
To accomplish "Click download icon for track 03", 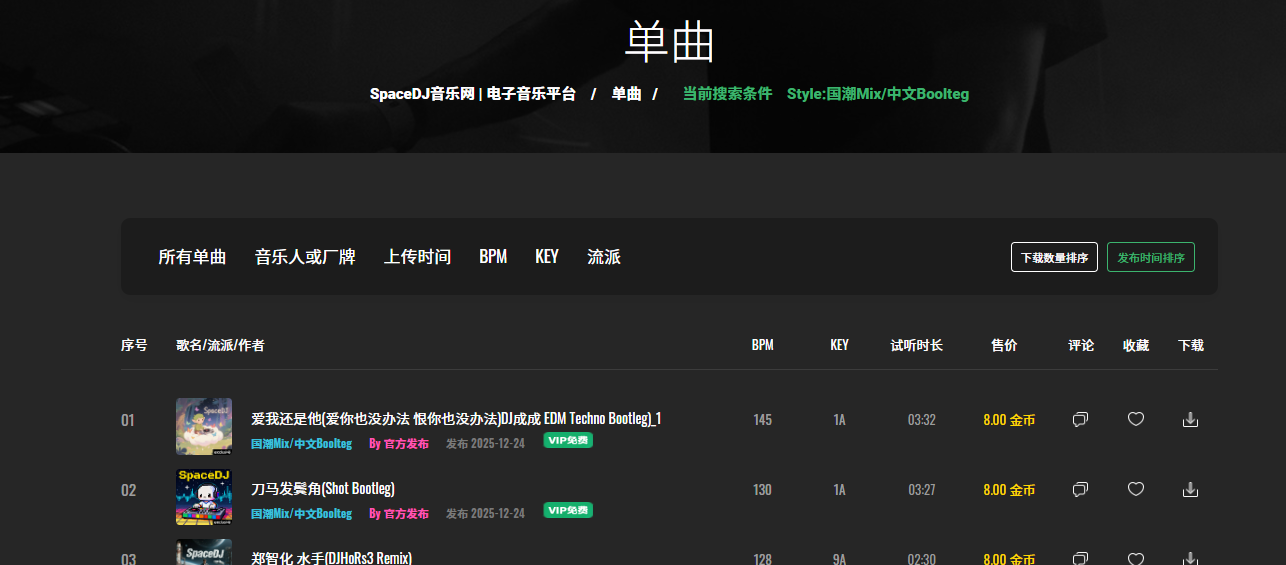I will [1190, 558].
